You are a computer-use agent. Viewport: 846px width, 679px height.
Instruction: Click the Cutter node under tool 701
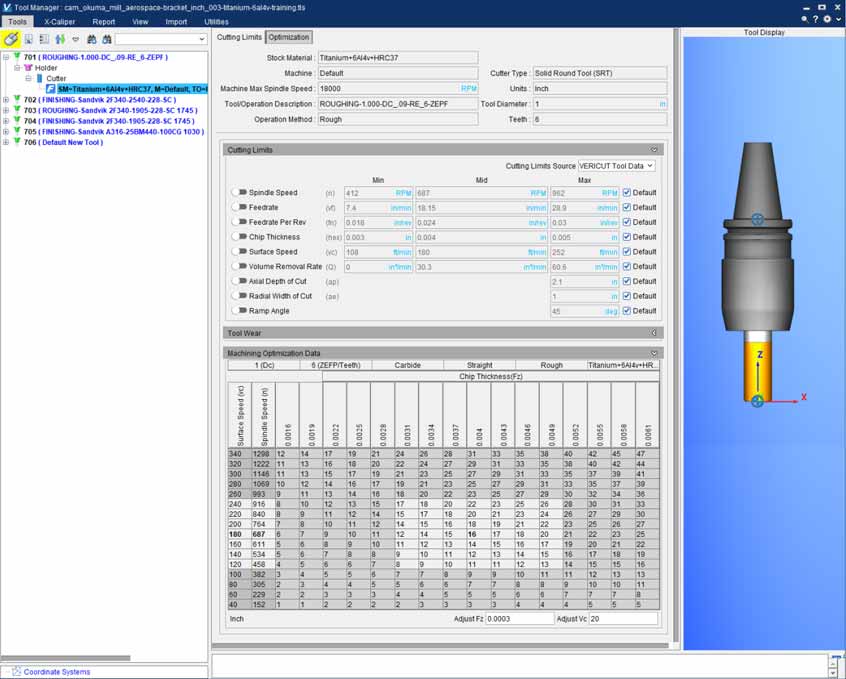coord(55,78)
